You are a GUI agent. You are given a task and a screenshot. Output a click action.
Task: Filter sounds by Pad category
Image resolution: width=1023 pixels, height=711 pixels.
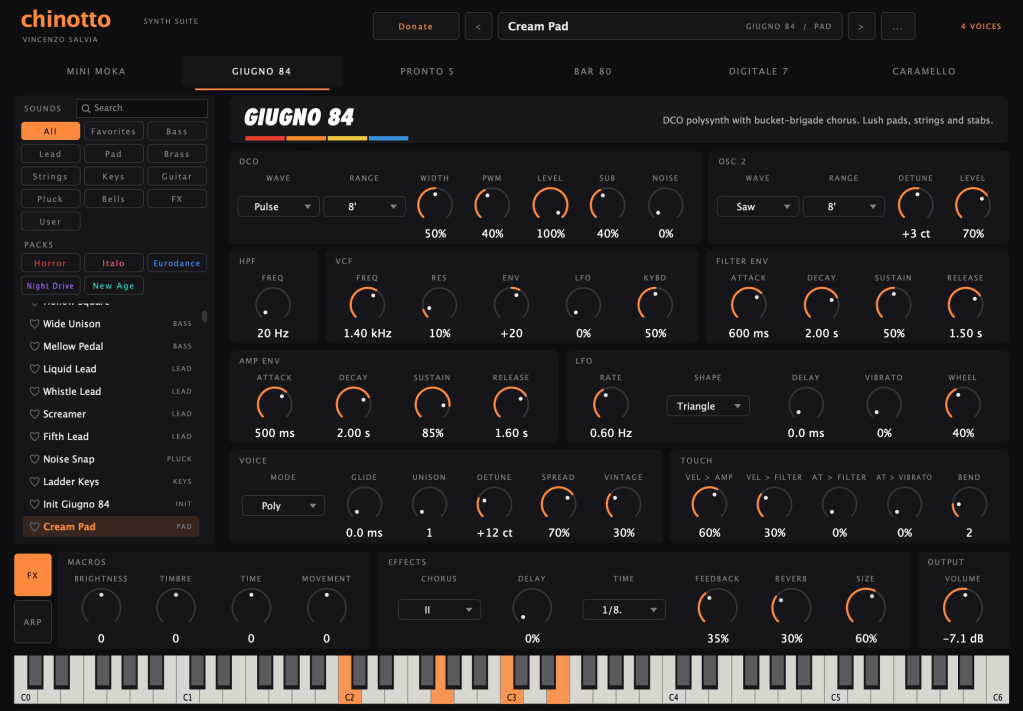coord(114,154)
